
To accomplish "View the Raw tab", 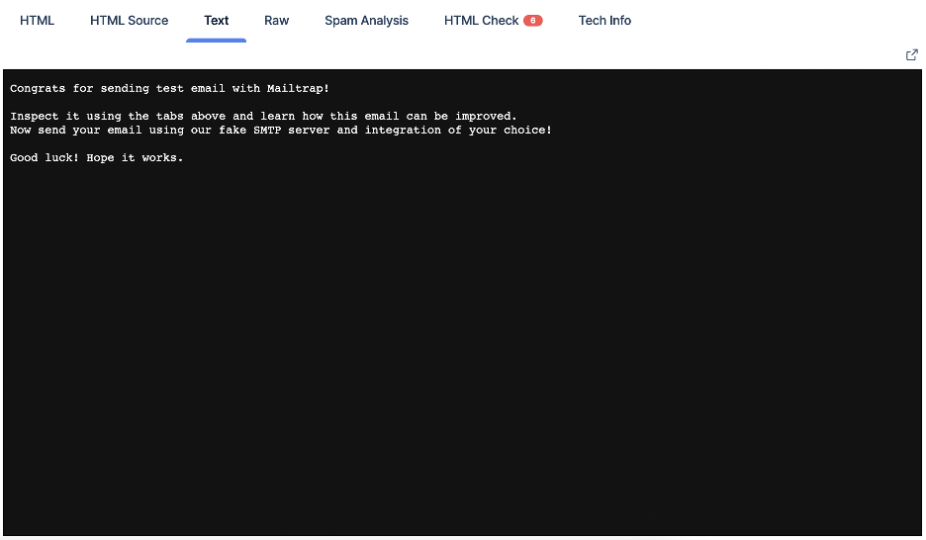I will (276, 21).
